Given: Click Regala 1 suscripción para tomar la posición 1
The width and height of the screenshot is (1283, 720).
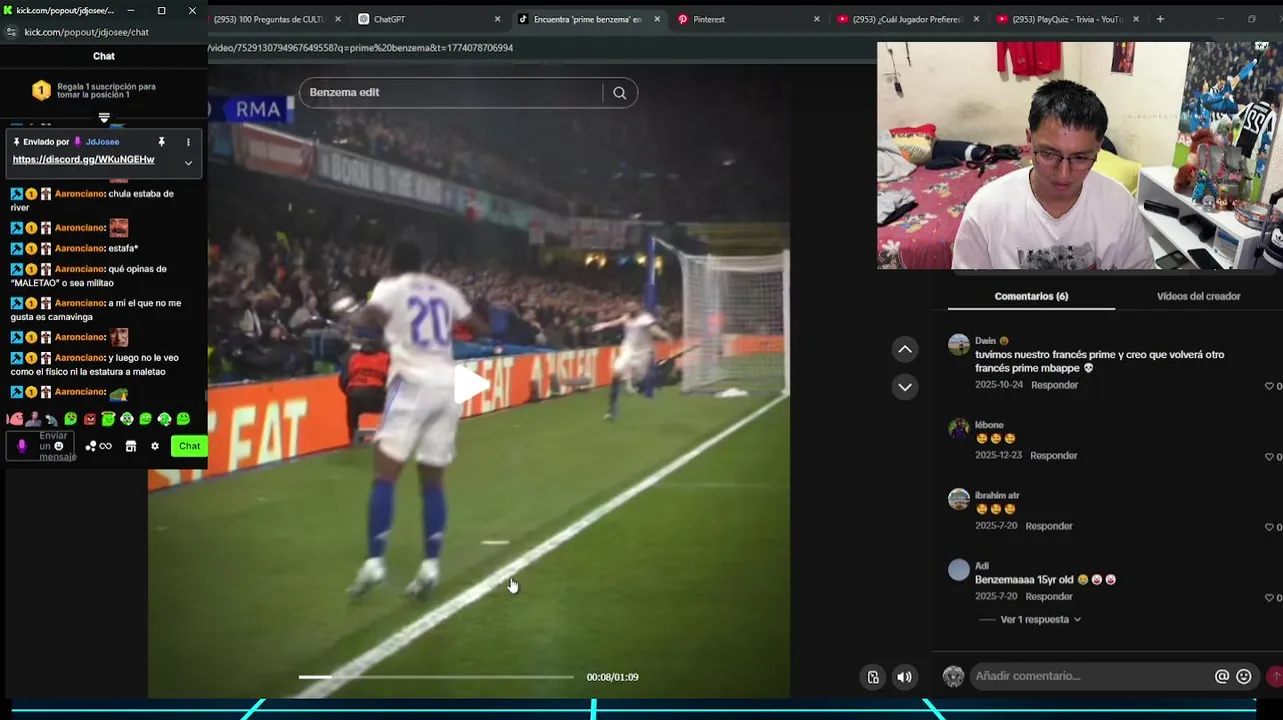Looking at the screenshot, I should tap(106, 90).
